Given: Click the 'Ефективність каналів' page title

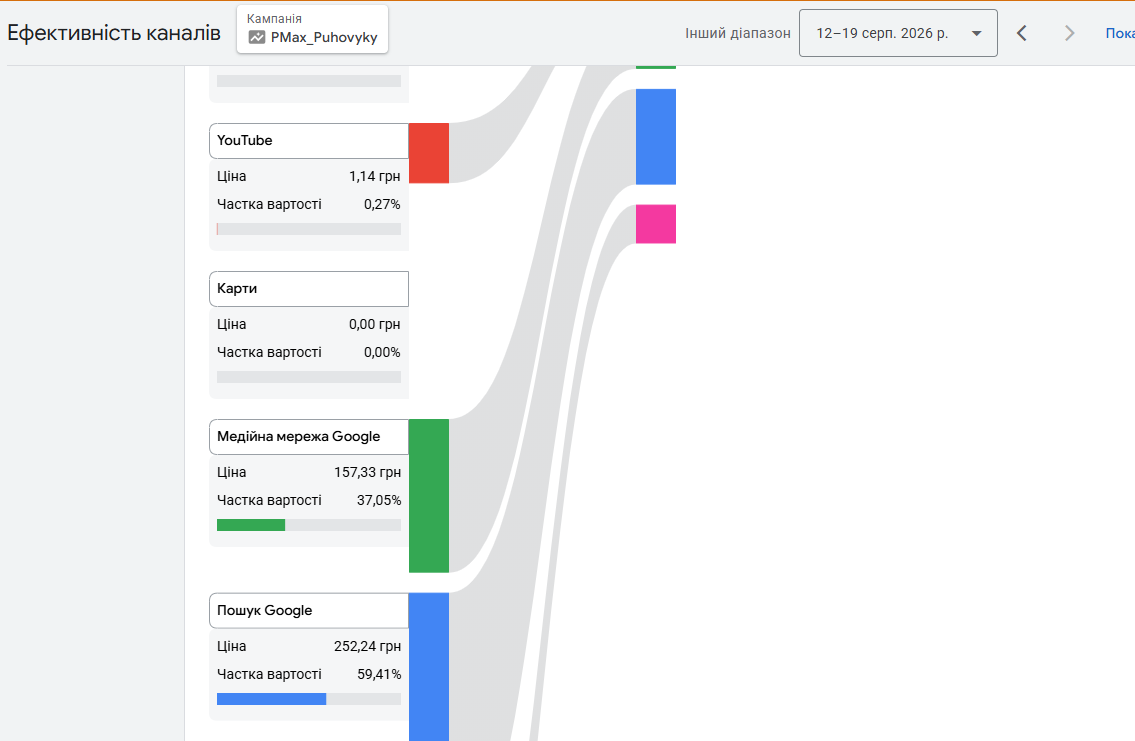Looking at the screenshot, I should pos(114,33).
